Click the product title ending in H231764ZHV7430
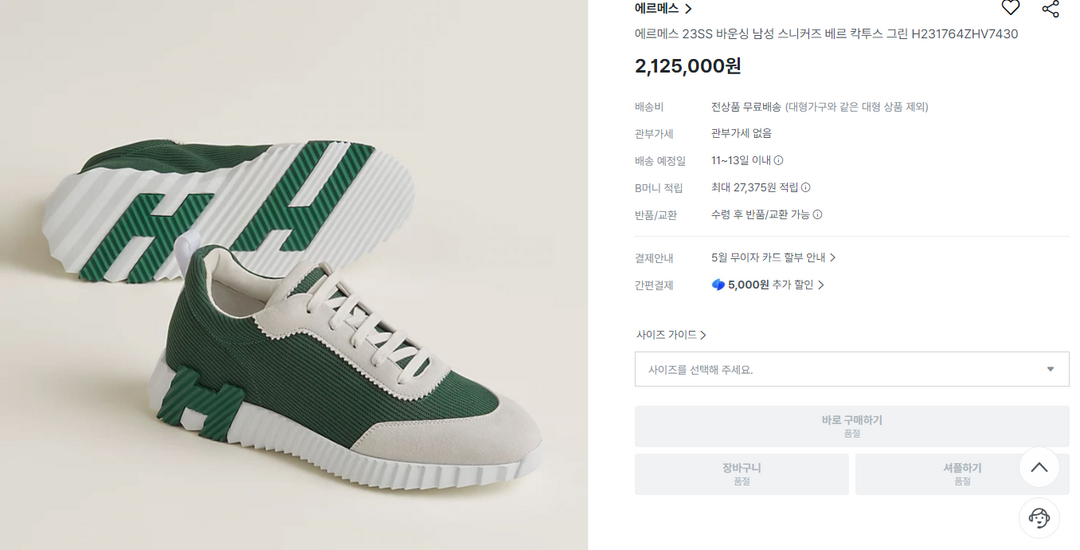The image size is (1080, 550). tap(826, 34)
